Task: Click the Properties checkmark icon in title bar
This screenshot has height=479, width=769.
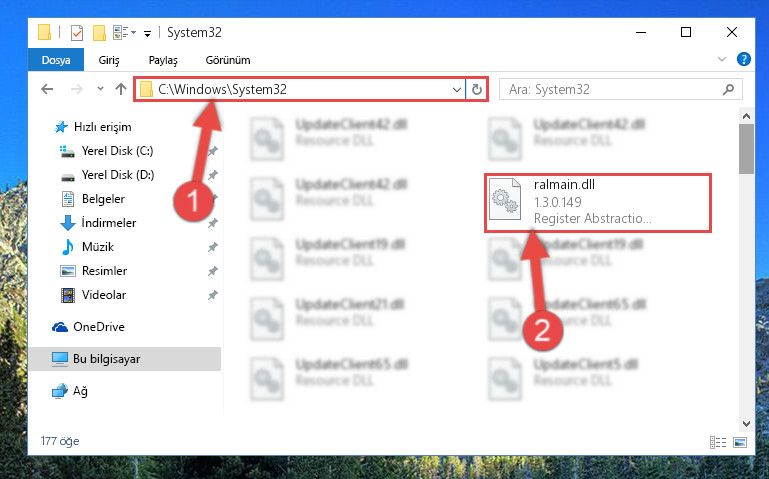Action: 77,33
